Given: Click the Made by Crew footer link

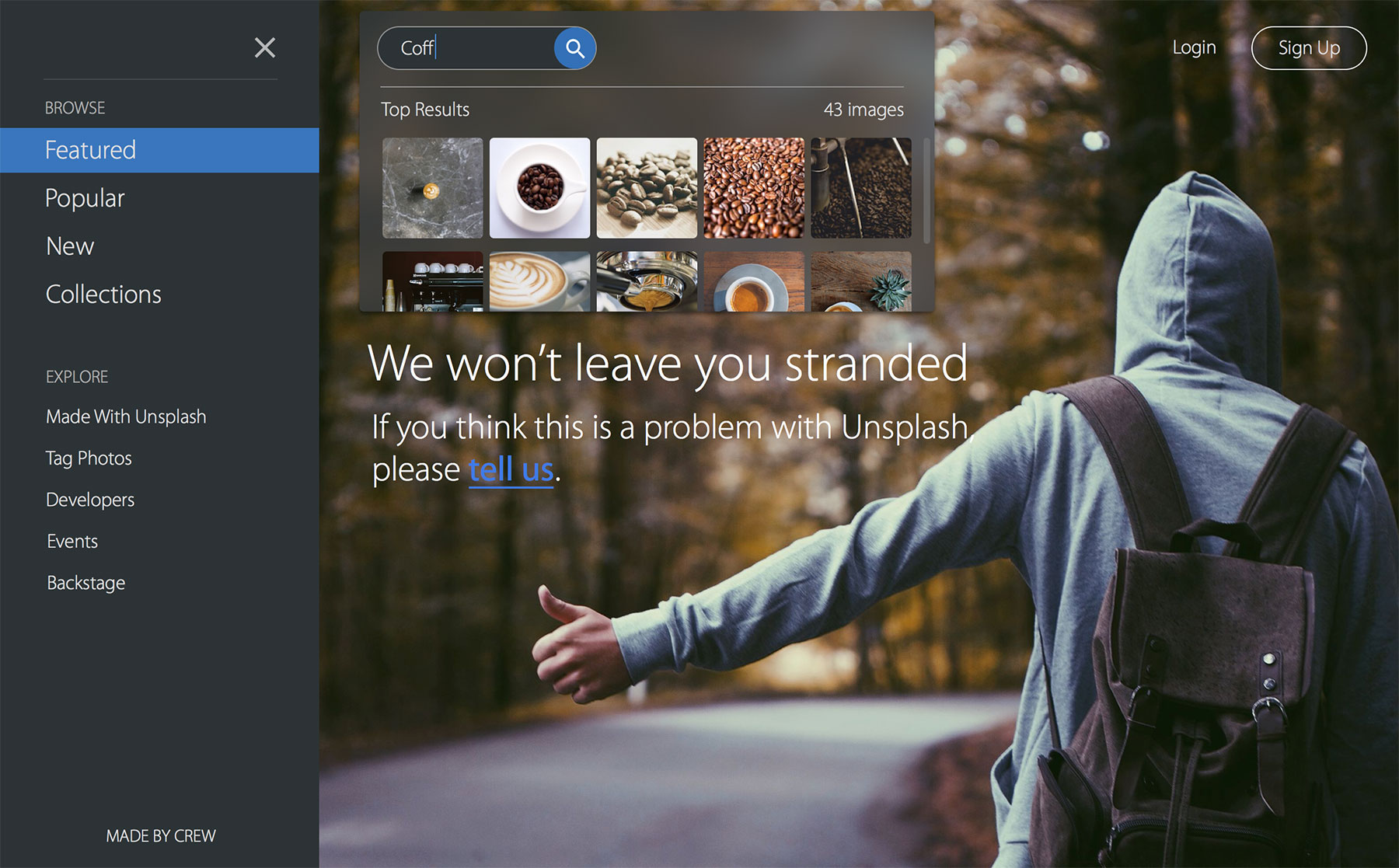Looking at the screenshot, I should click(x=161, y=836).
